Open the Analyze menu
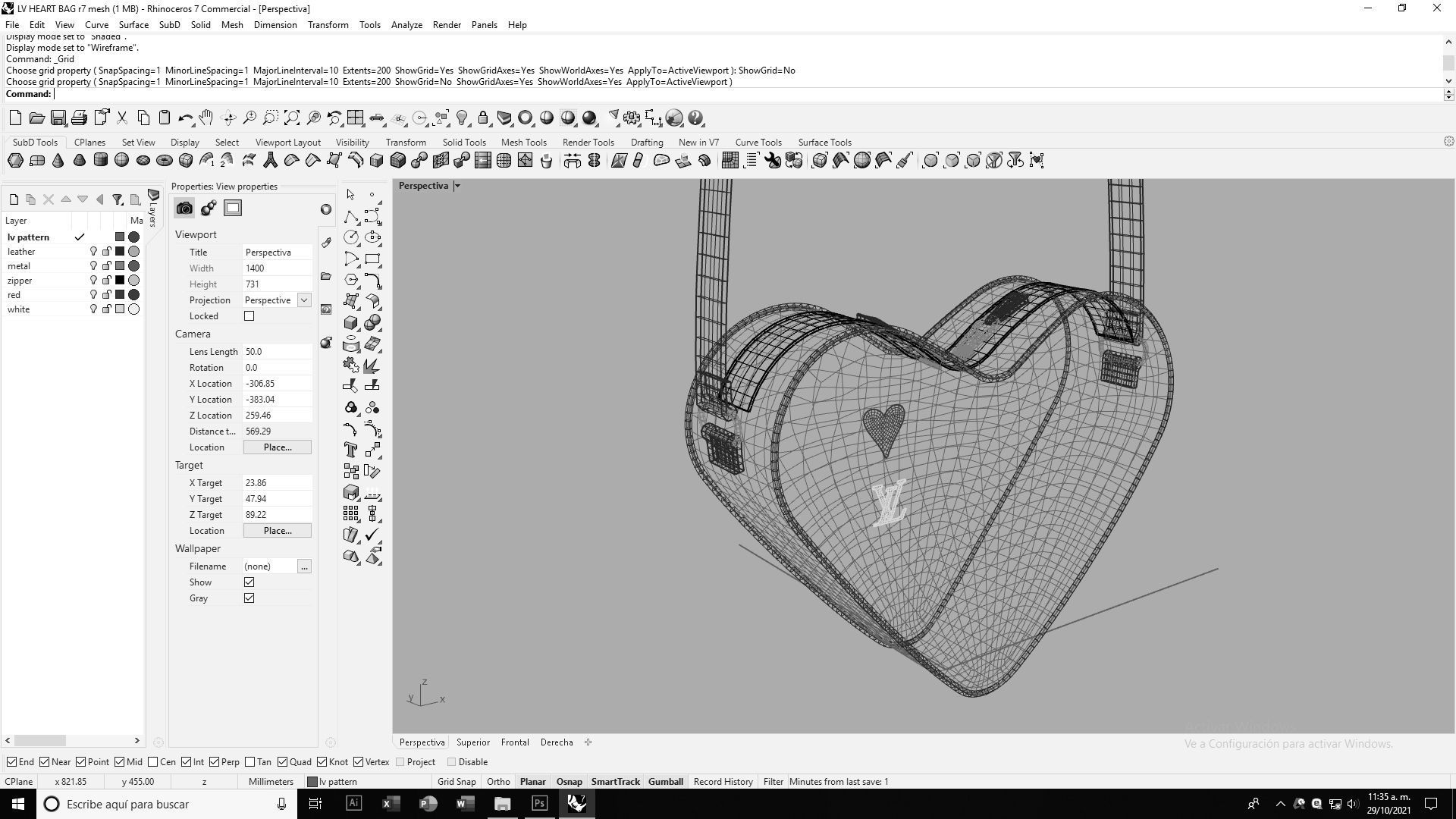This screenshot has height=819, width=1456. [x=406, y=25]
